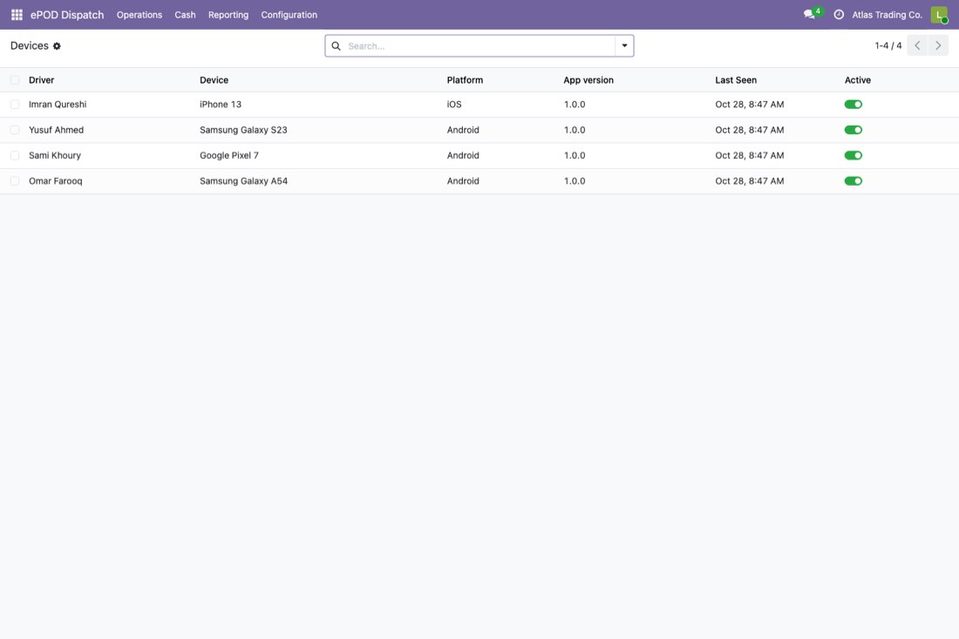
Task: Select the Sami Khoury row checkbox
Action: click(x=15, y=156)
